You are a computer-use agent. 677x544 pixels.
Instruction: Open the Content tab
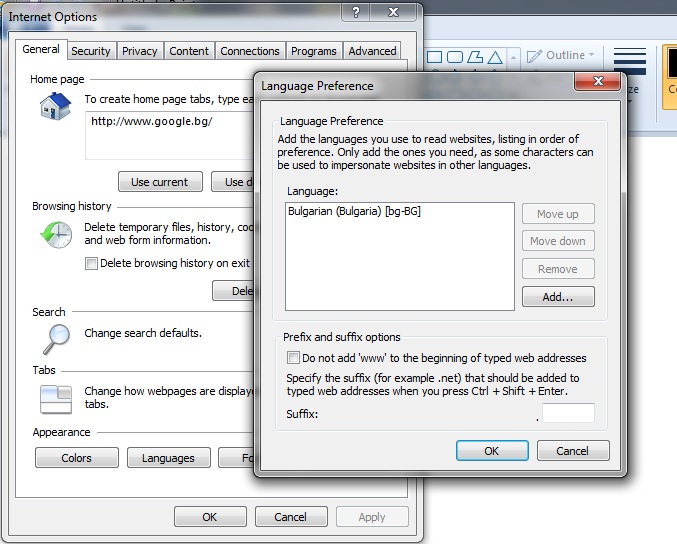pos(189,51)
